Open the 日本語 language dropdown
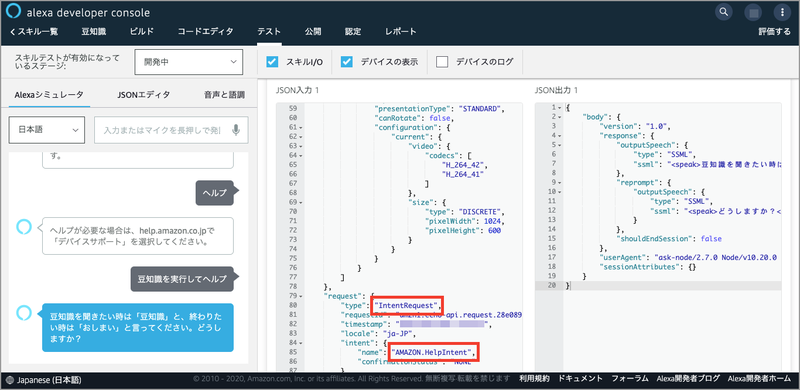The image size is (800, 390). [47, 130]
